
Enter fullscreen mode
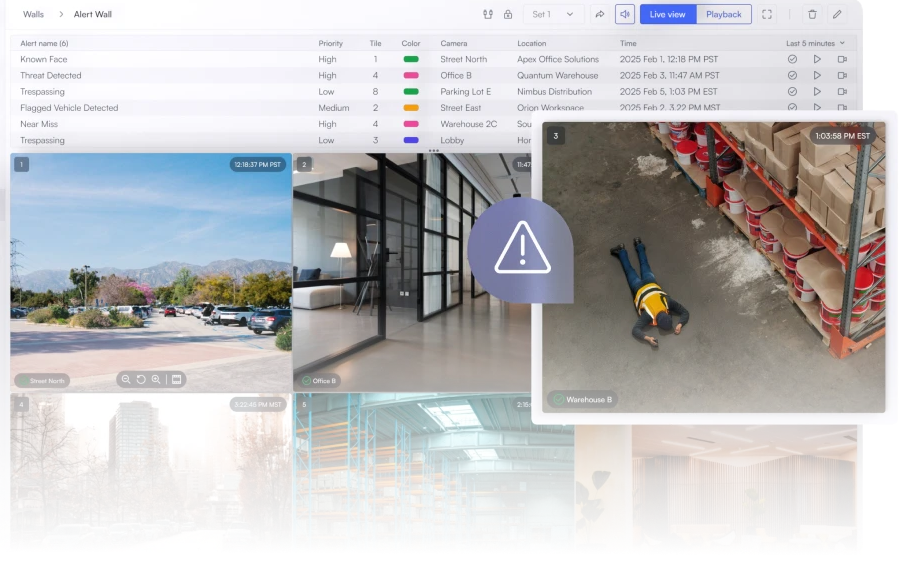[767, 14]
